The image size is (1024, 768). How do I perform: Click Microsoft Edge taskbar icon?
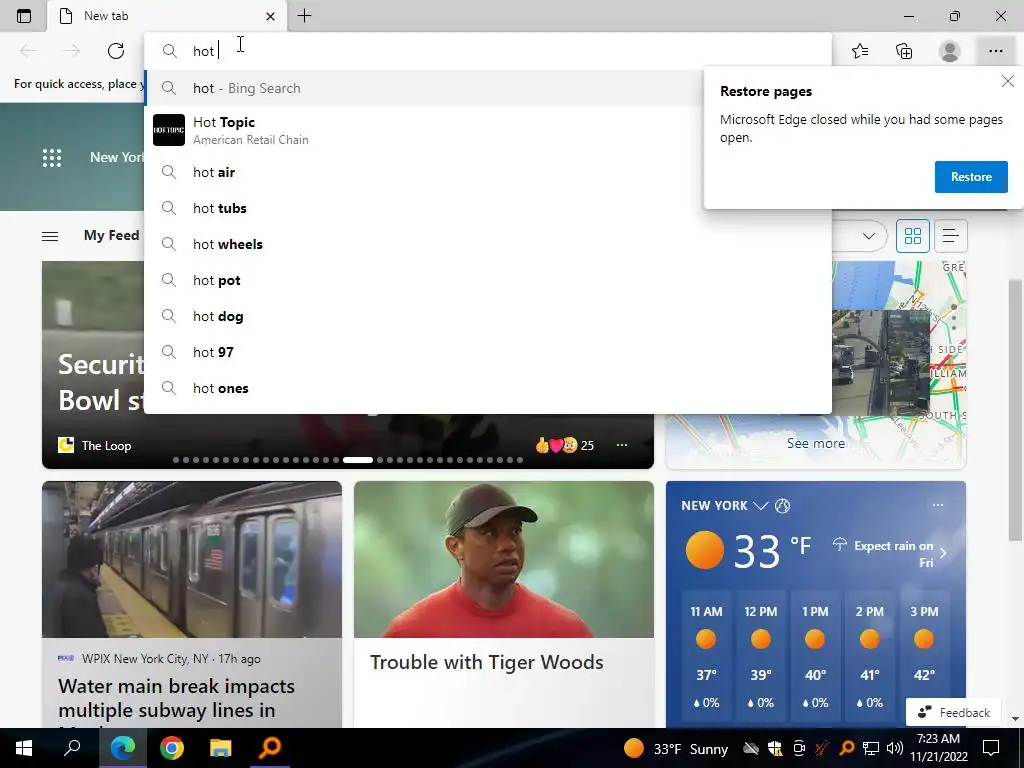(x=122, y=748)
